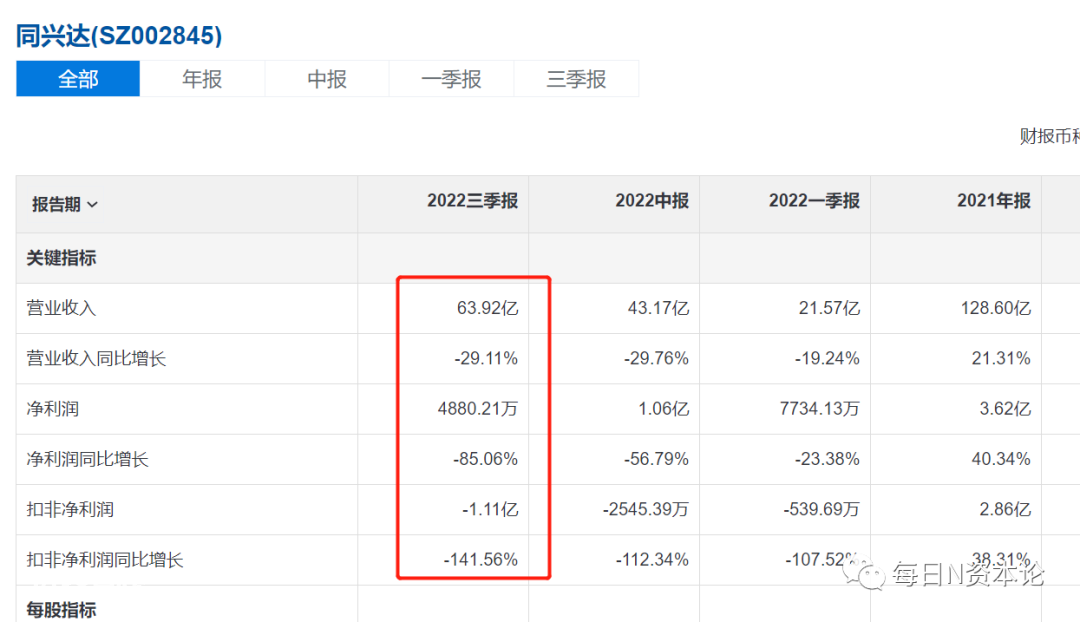Click the 1.06亿 net profit value
The image size is (1080, 622).
663,408
